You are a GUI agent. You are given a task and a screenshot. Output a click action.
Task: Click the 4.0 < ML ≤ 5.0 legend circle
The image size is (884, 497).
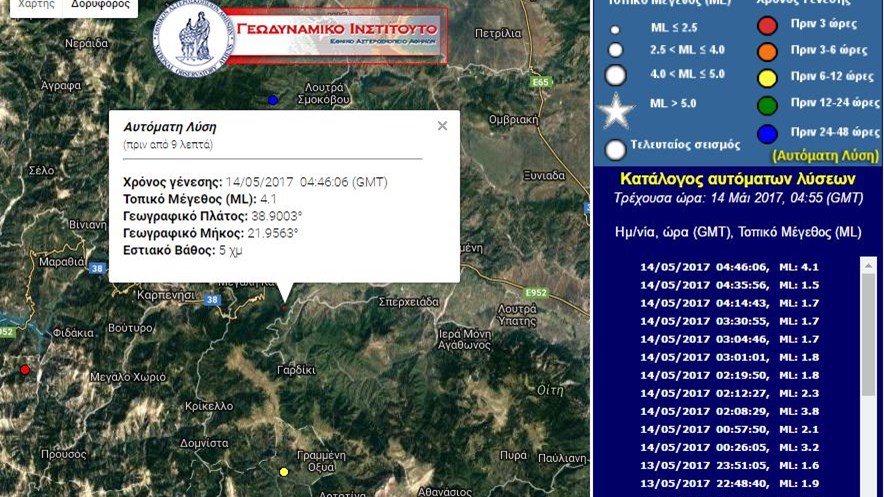pyautogui.click(x=615, y=75)
